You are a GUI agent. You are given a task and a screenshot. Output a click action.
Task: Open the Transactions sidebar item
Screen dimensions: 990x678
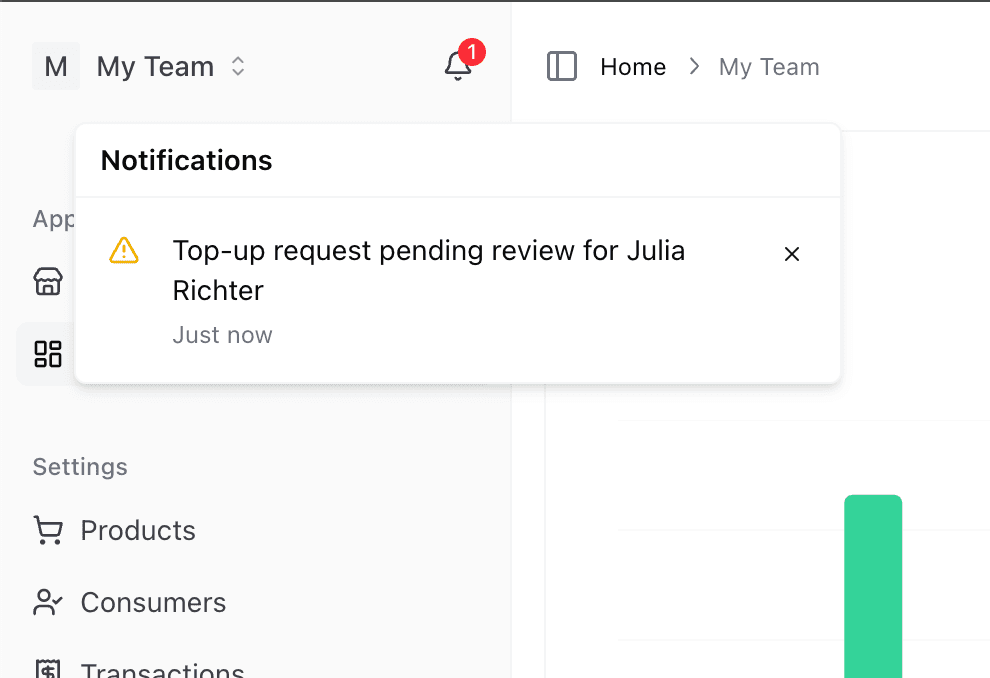[x=162, y=670]
